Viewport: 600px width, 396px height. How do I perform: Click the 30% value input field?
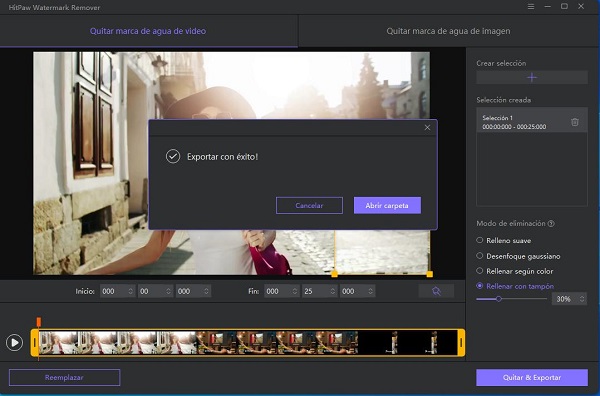coord(569,299)
